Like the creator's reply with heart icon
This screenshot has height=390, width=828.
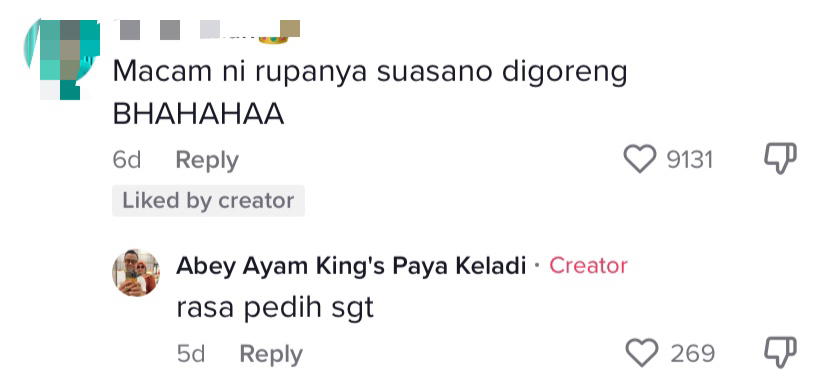pos(642,353)
